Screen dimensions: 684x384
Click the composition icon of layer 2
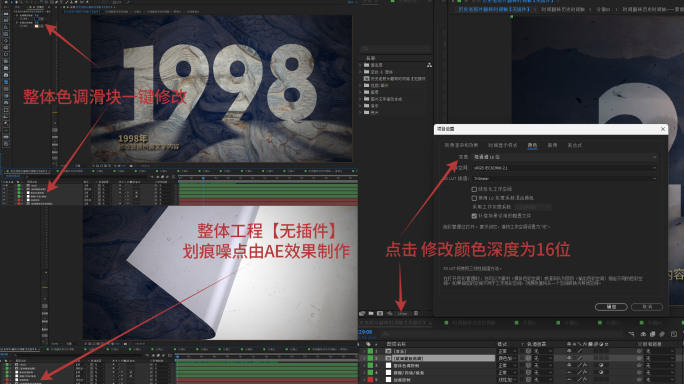pos(388,358)
